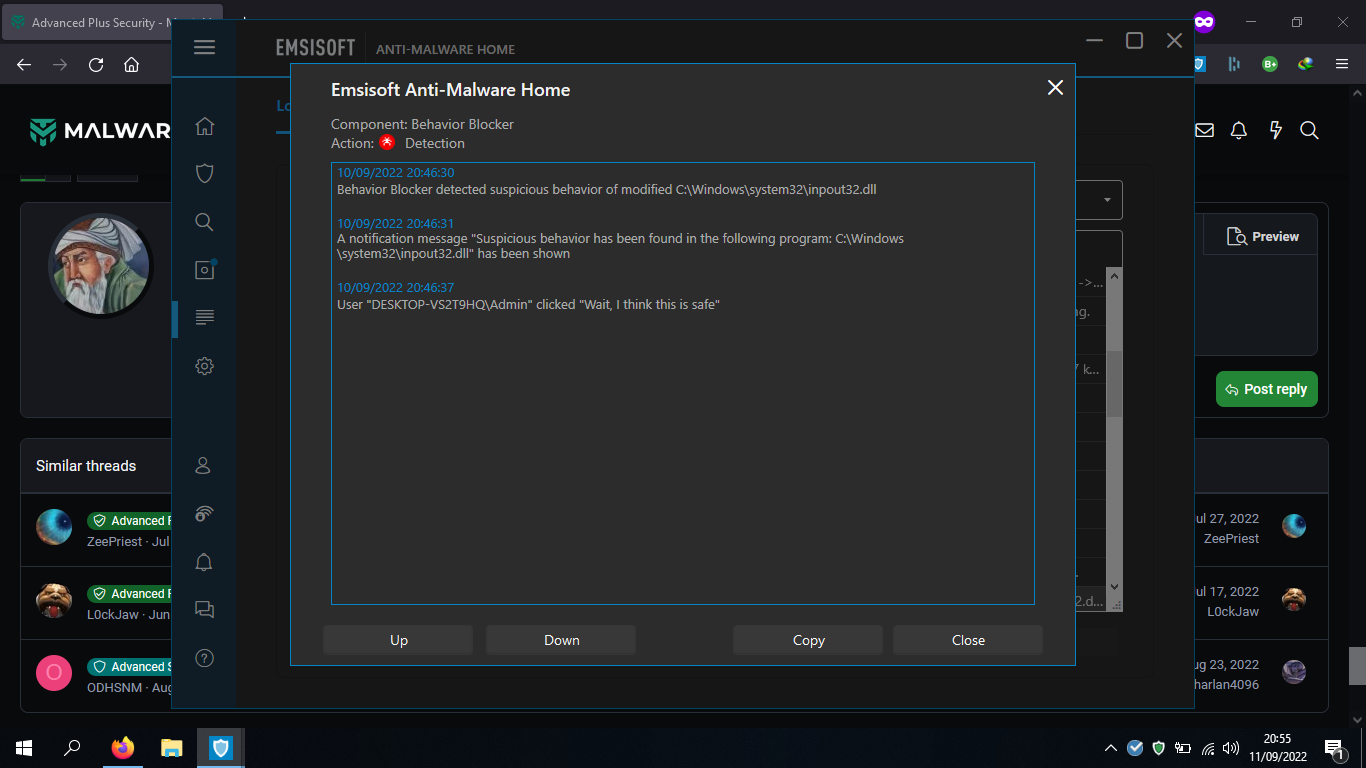Close the Behavior Blocker log dialog with X
The image size is (1366, 768).
pos(1055,88)
